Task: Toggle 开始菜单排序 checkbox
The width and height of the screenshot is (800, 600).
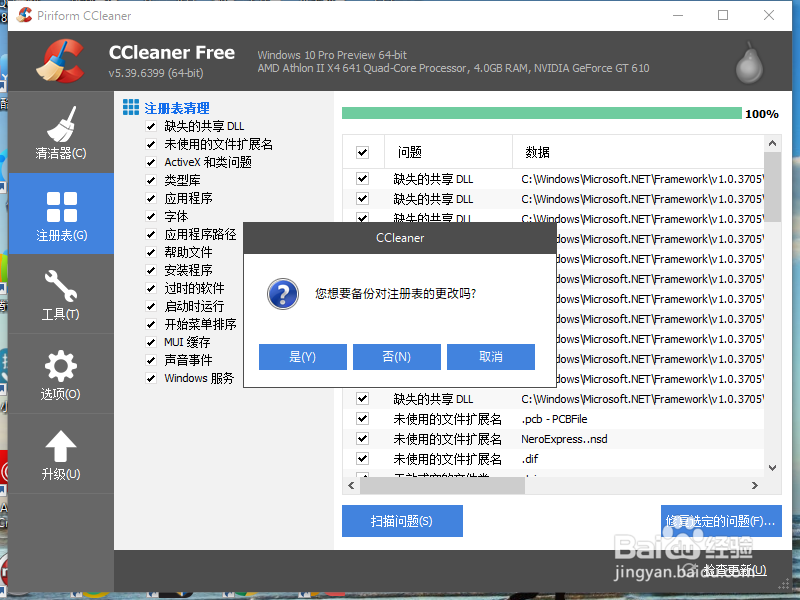Action: [x=151, y=324]
